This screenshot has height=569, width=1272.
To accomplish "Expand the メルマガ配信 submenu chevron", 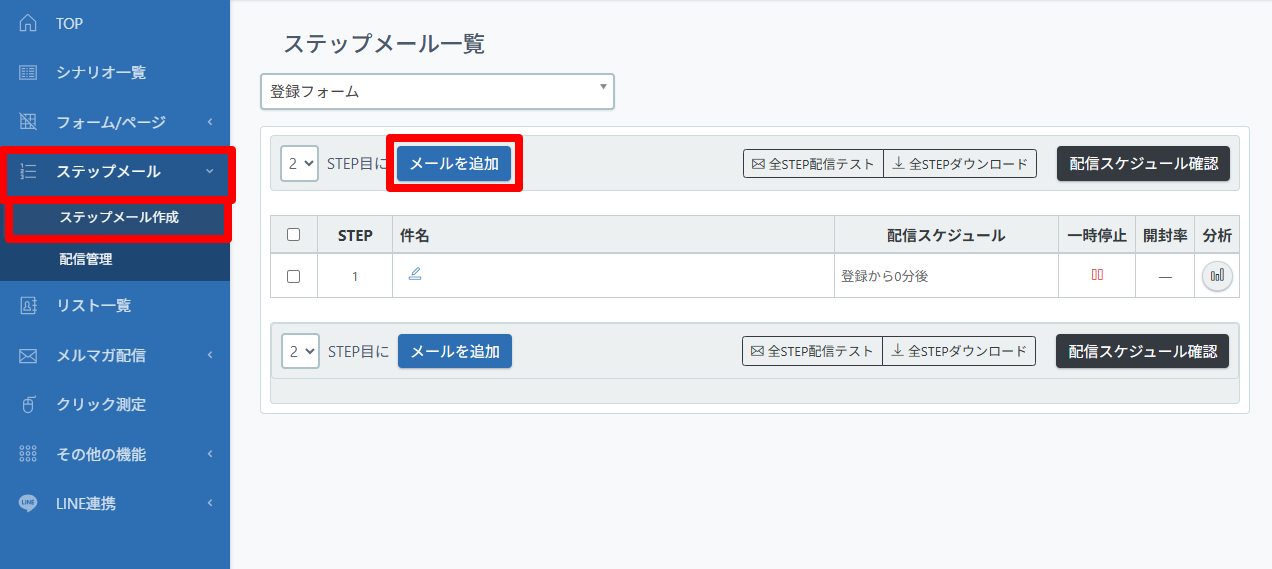I will (210, 355).
